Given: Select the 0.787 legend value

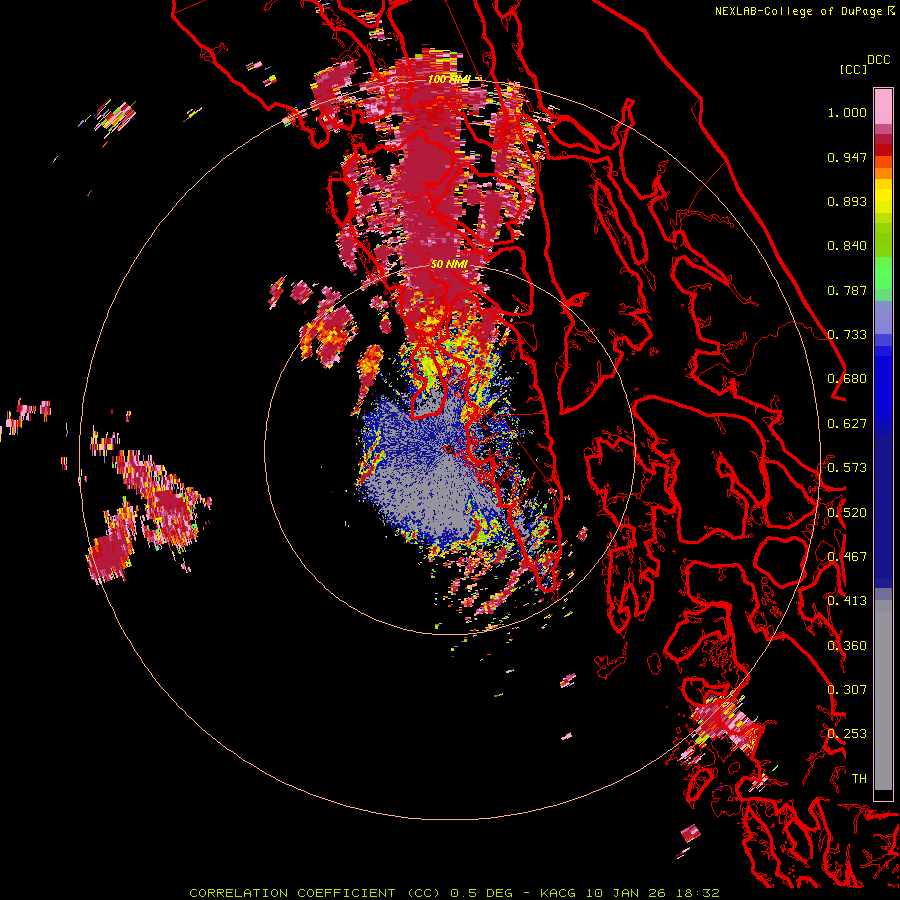Looking at the screenshot, I should point(847,290).
